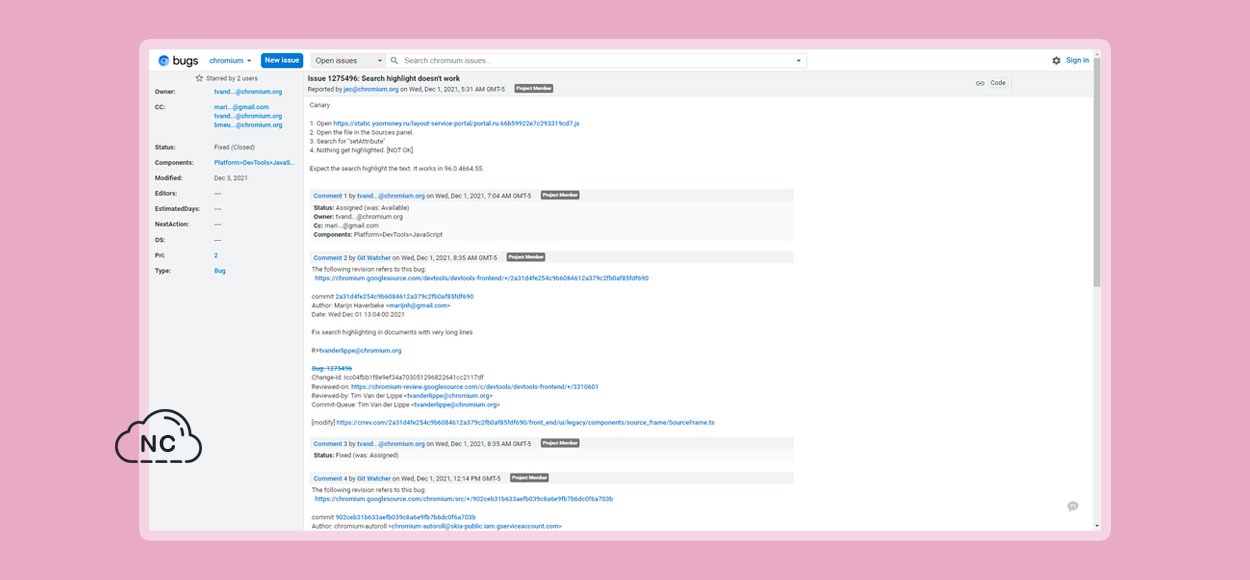
Task: Click struck-through Bug: 1275496 link
Action: tap(332, 368)
